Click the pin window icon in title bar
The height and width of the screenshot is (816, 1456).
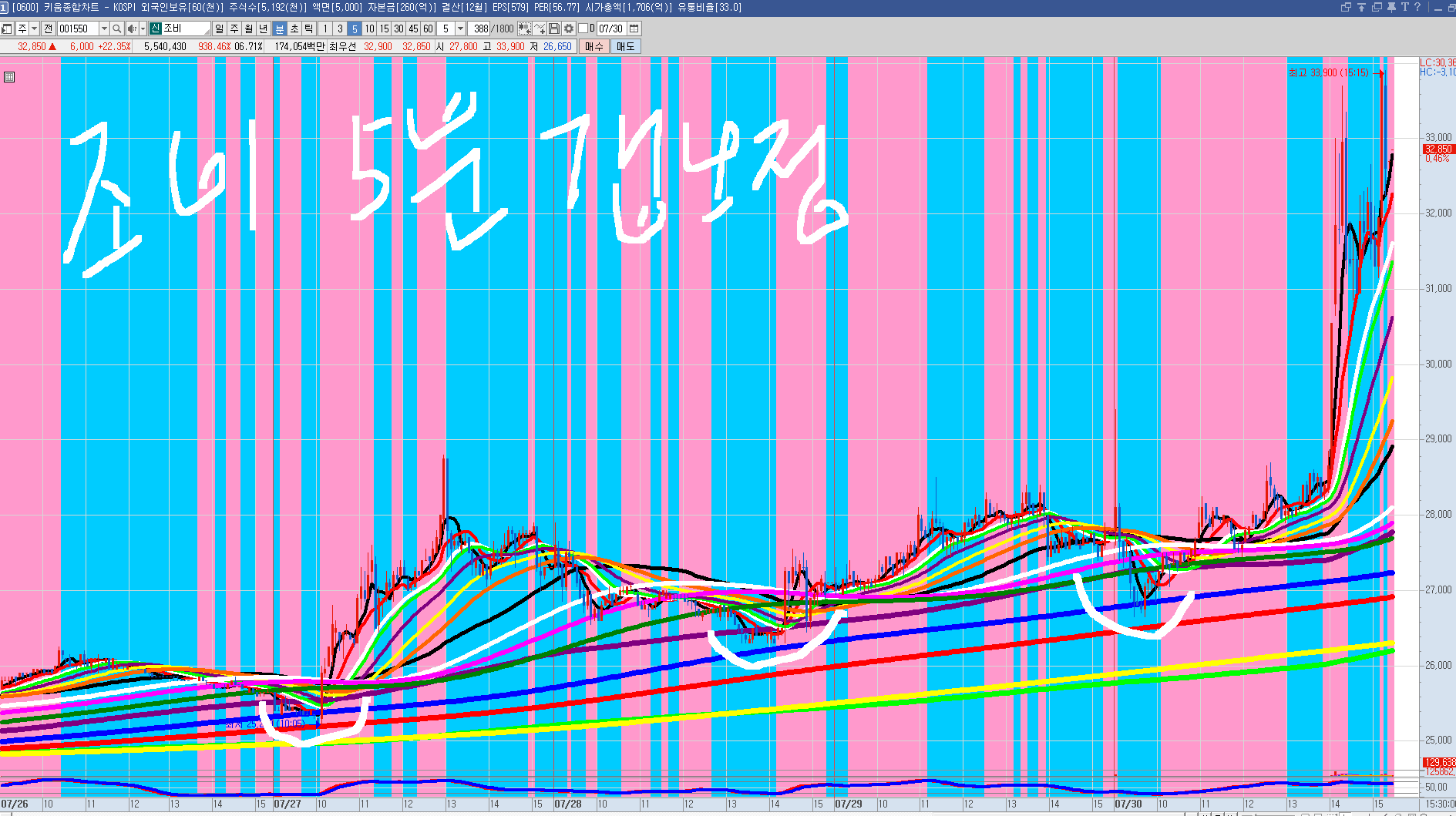(x=1391, y=7)
